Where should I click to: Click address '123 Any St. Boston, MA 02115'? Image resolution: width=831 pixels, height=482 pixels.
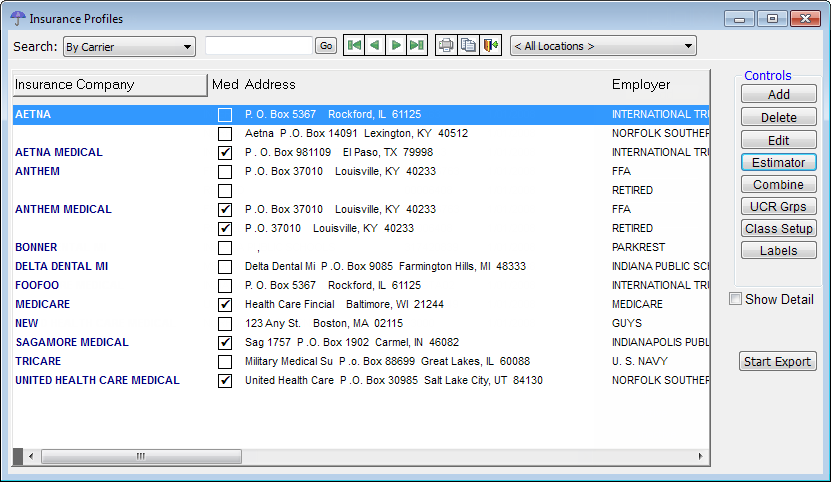click(x=323, y=323)
